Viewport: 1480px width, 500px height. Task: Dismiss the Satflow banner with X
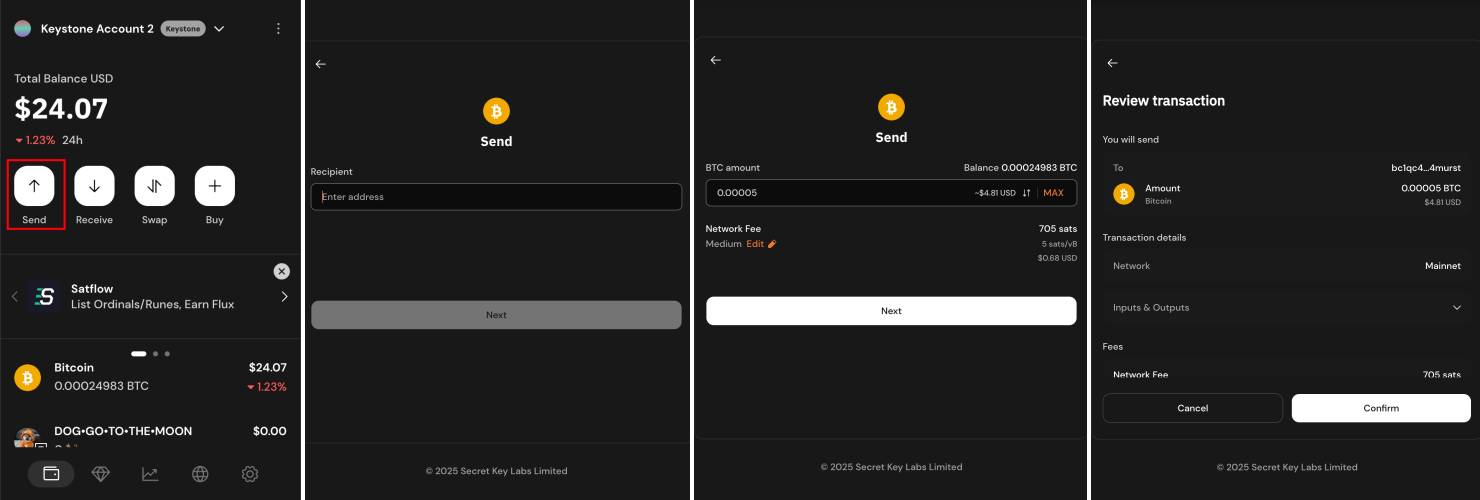(282, 271)
